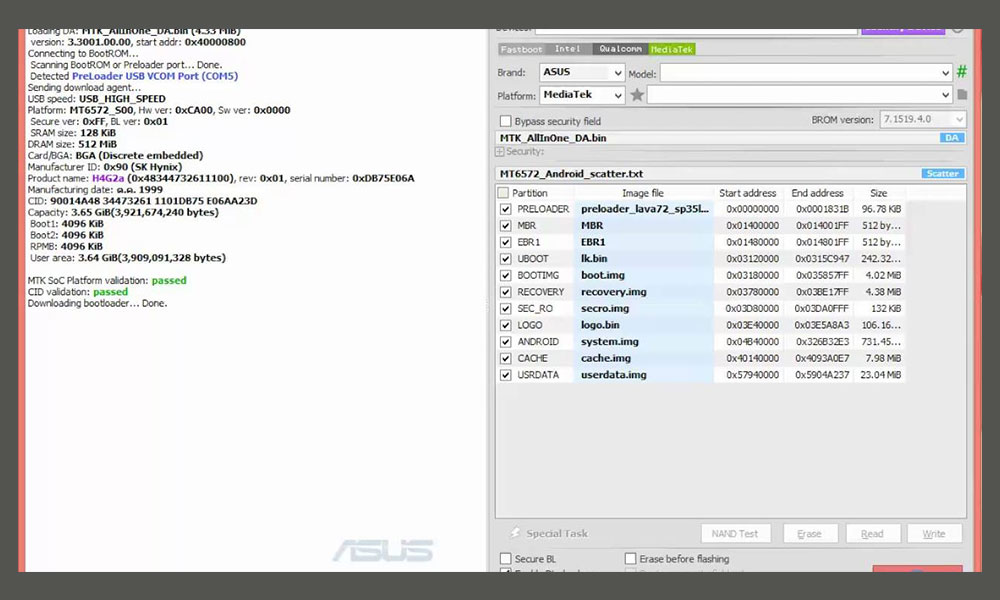
Task: Expand the Security section
Action: [x=499, y=152]
